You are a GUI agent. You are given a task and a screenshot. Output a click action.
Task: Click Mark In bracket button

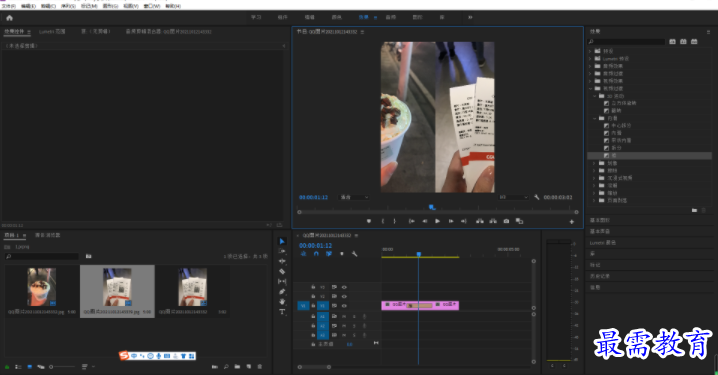[383, 221]
